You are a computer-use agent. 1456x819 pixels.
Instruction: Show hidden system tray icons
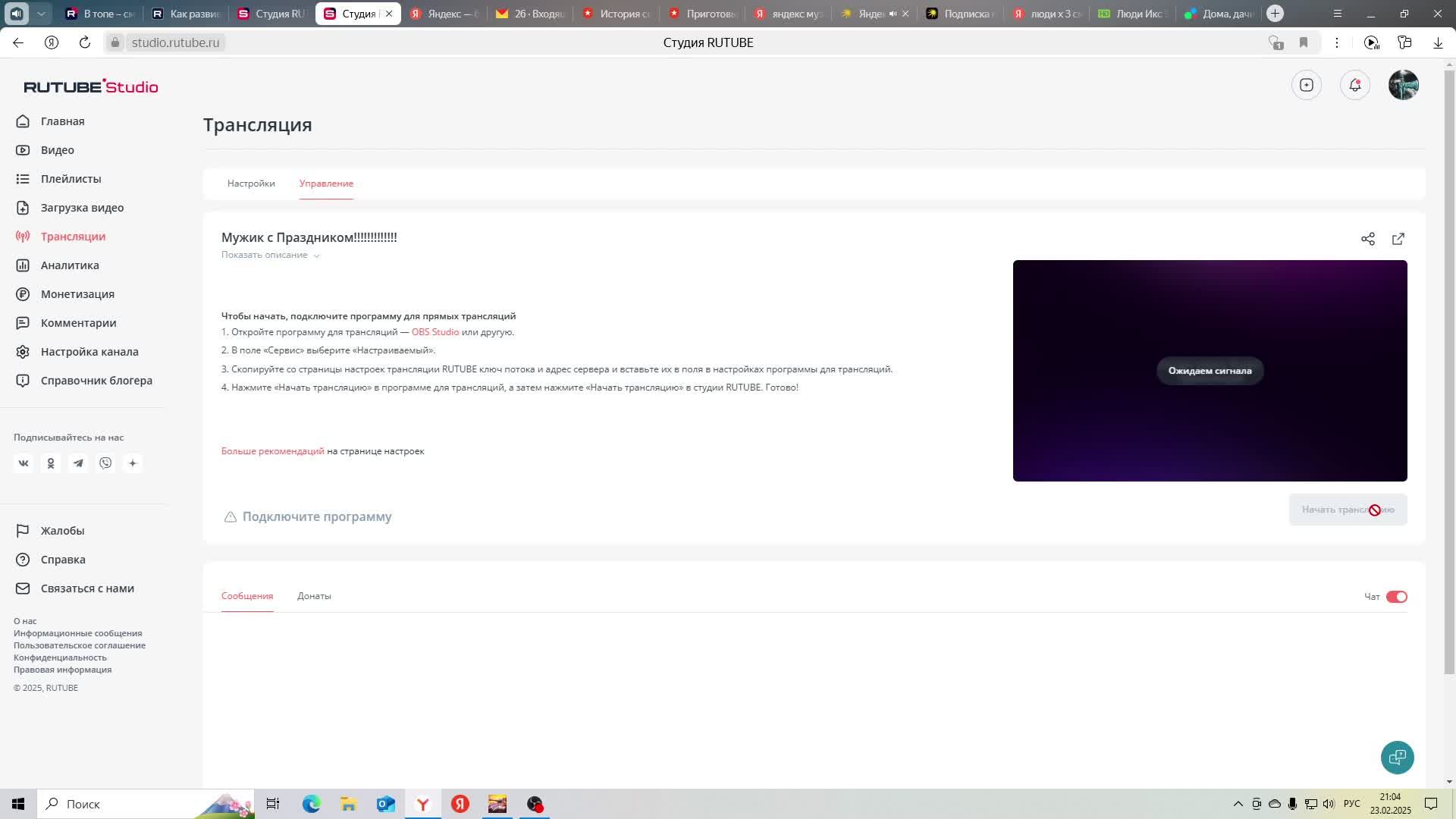(1238, 804)
